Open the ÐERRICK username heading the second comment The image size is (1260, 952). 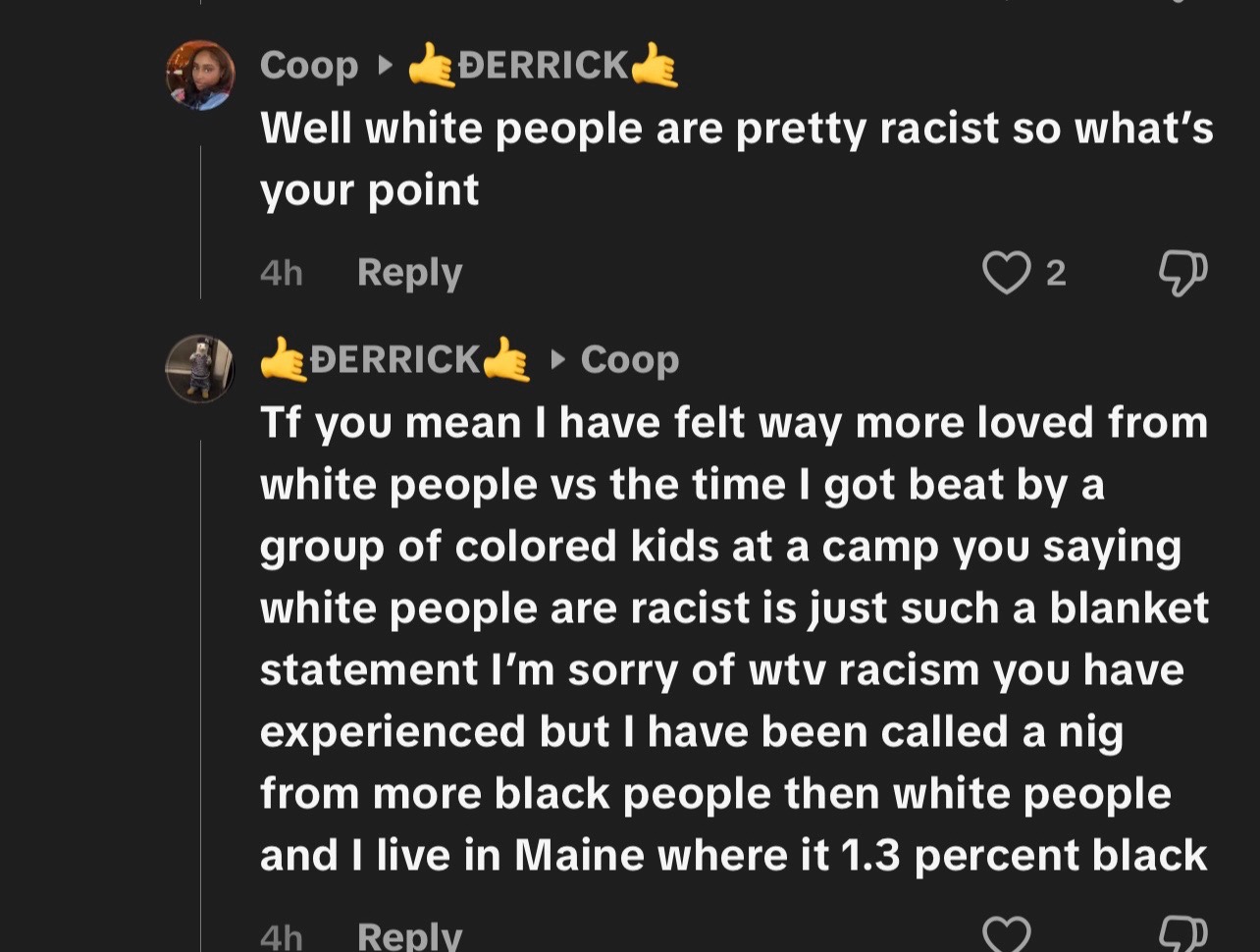click(394, 360)
